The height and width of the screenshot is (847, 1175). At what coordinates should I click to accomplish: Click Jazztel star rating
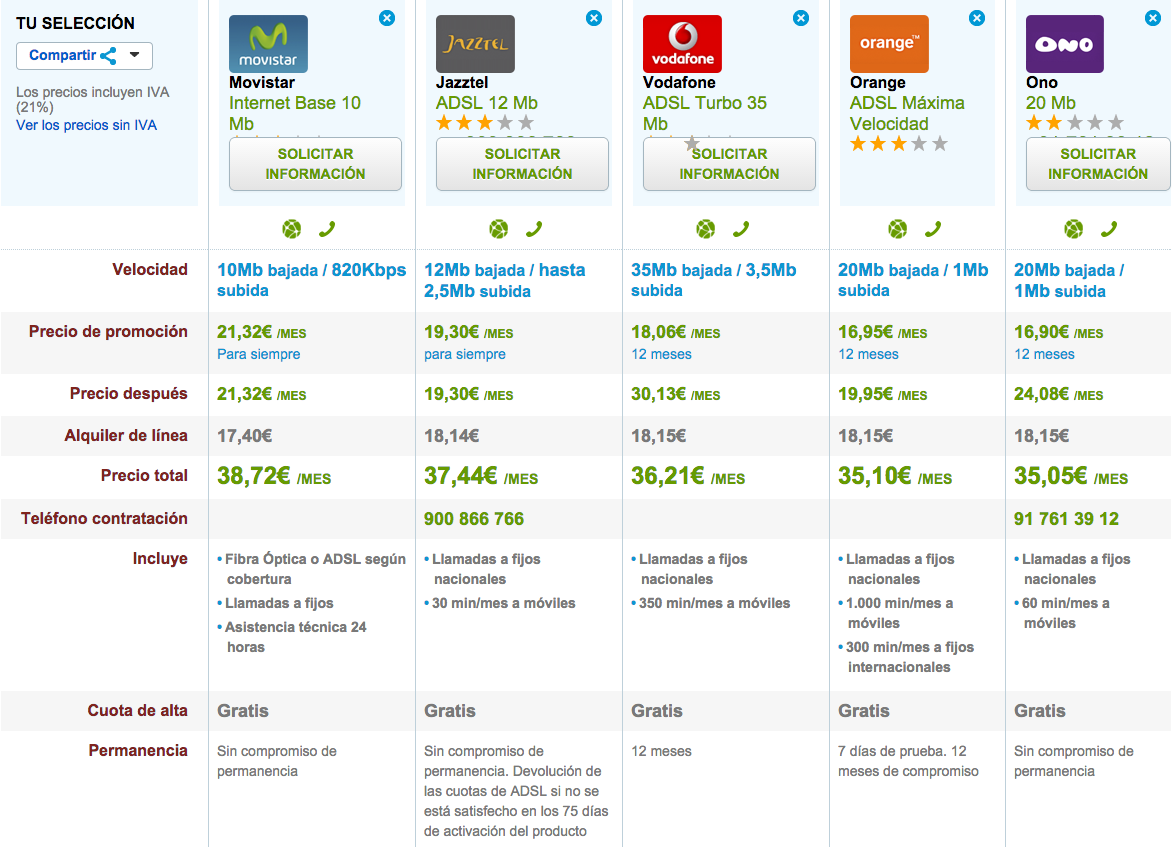[x=485, y=123]
